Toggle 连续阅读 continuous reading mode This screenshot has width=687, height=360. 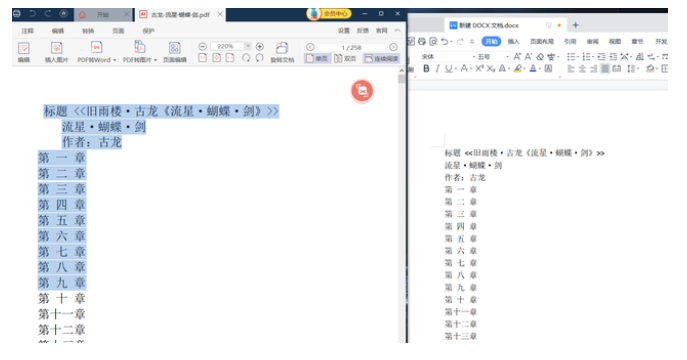pos(381,58)
